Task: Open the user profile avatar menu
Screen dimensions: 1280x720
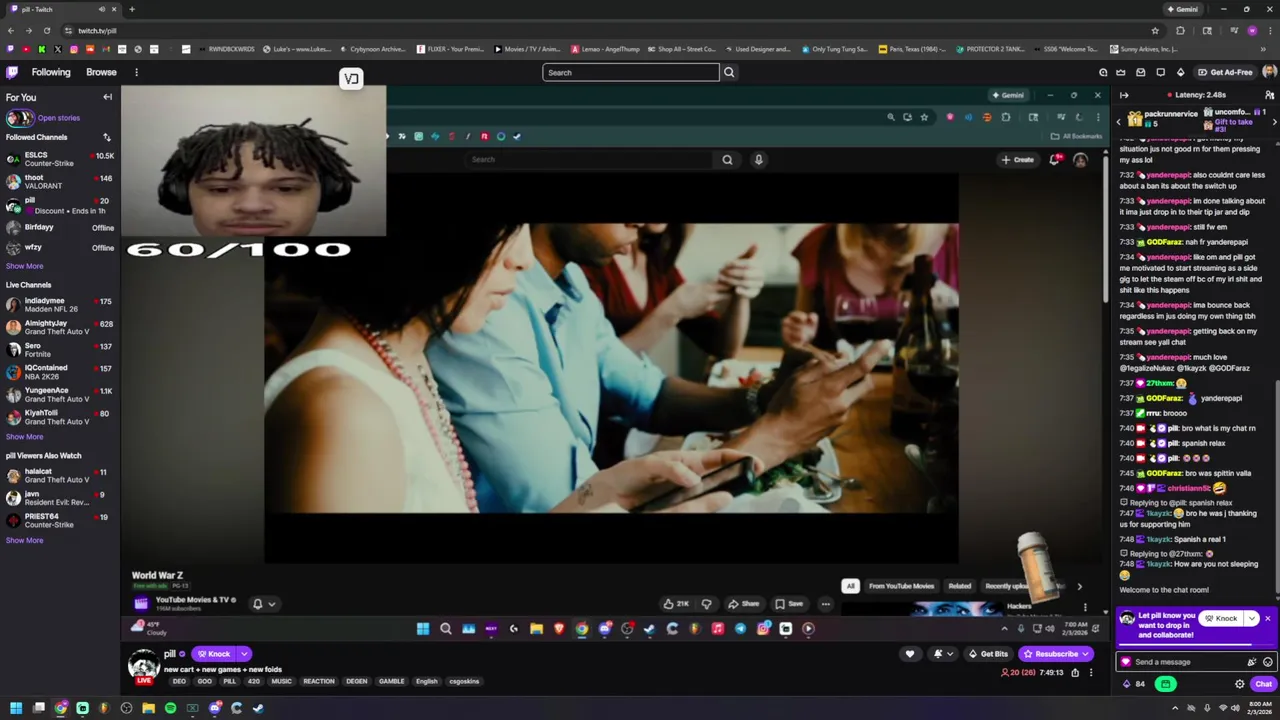Action: 1269,72
